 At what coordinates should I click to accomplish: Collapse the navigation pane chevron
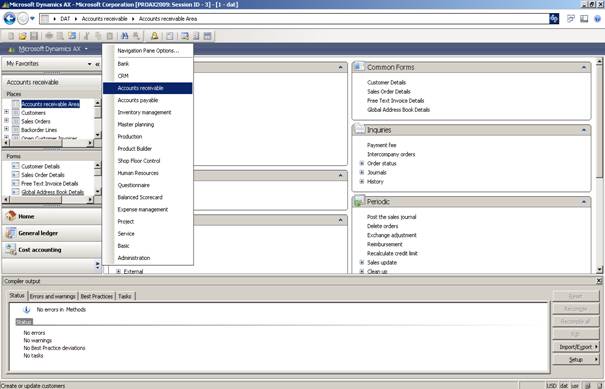tap(98, 64)
